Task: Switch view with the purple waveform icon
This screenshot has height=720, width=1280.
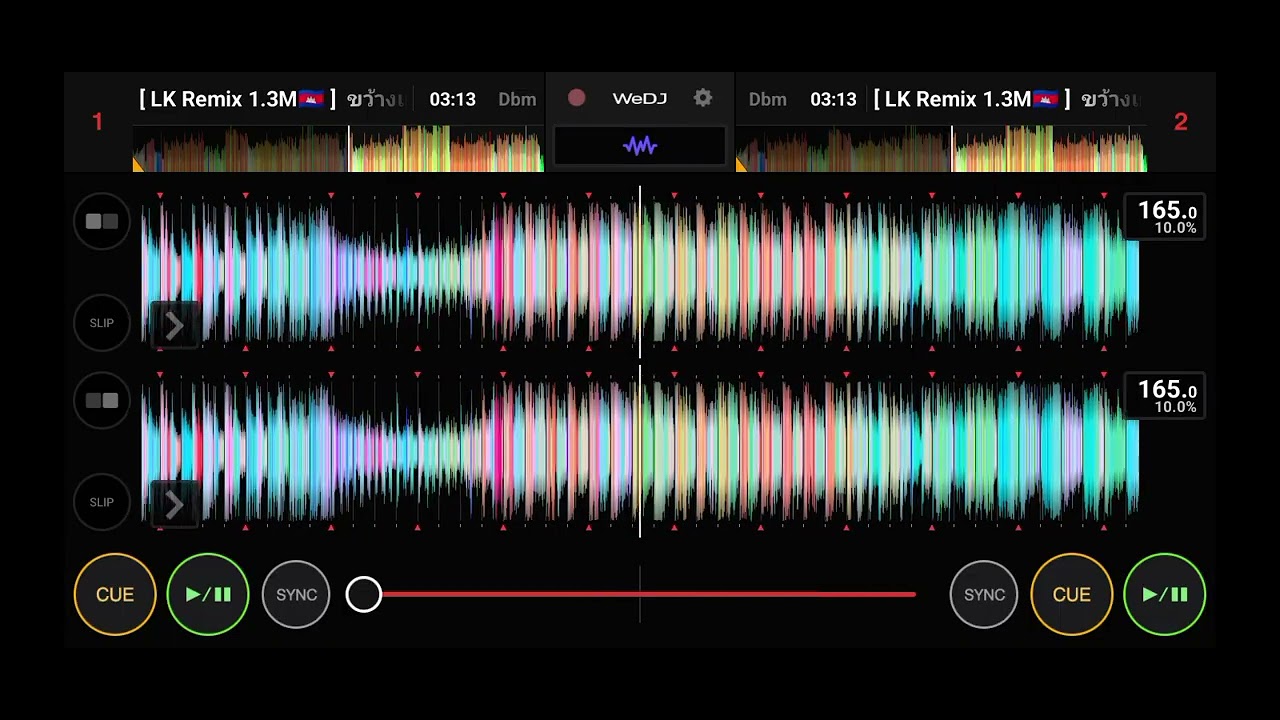Action: click(x=640, y=146)
